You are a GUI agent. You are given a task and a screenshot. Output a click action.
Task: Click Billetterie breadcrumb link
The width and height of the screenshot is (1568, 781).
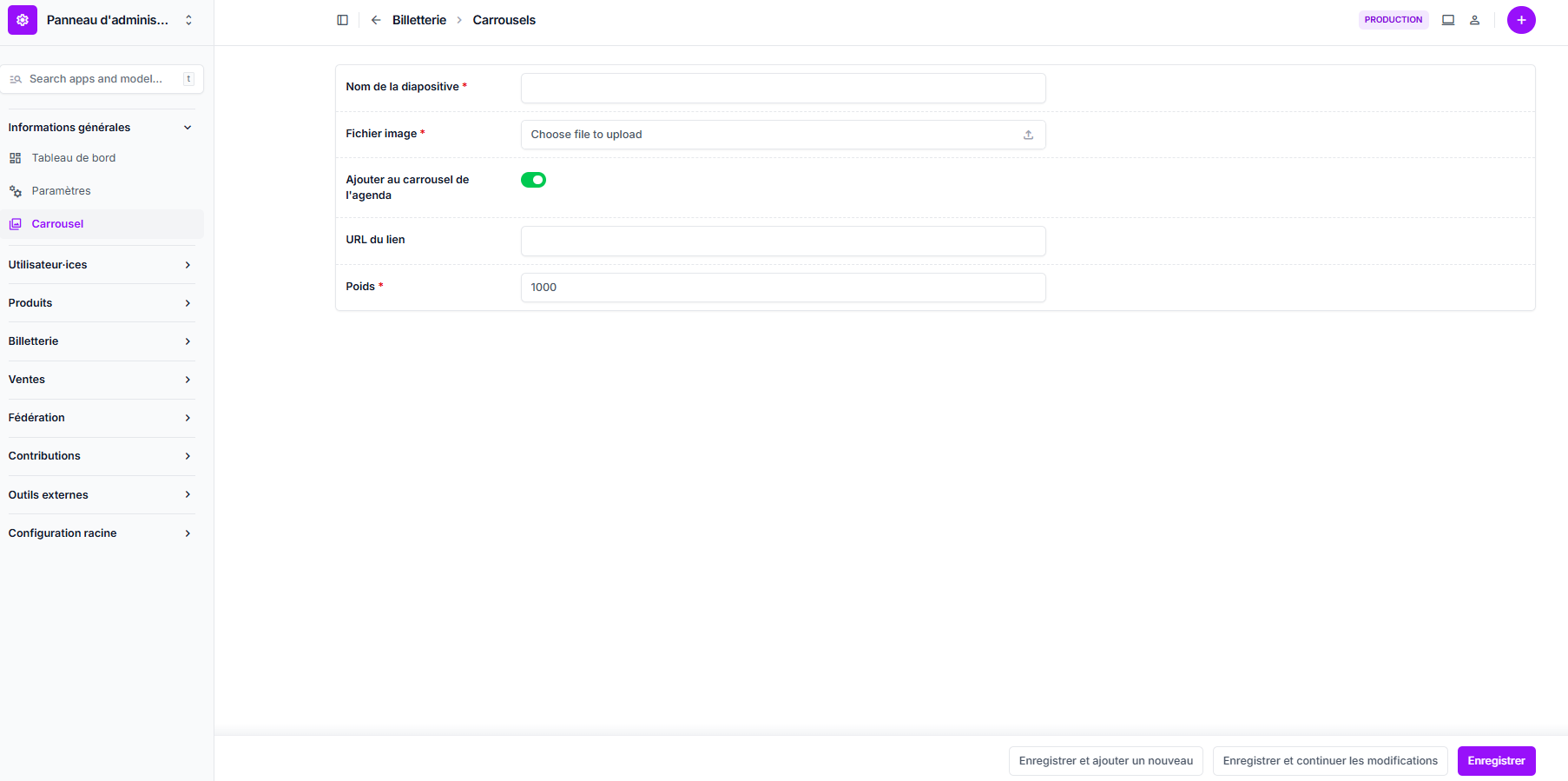tap(418, 20)
